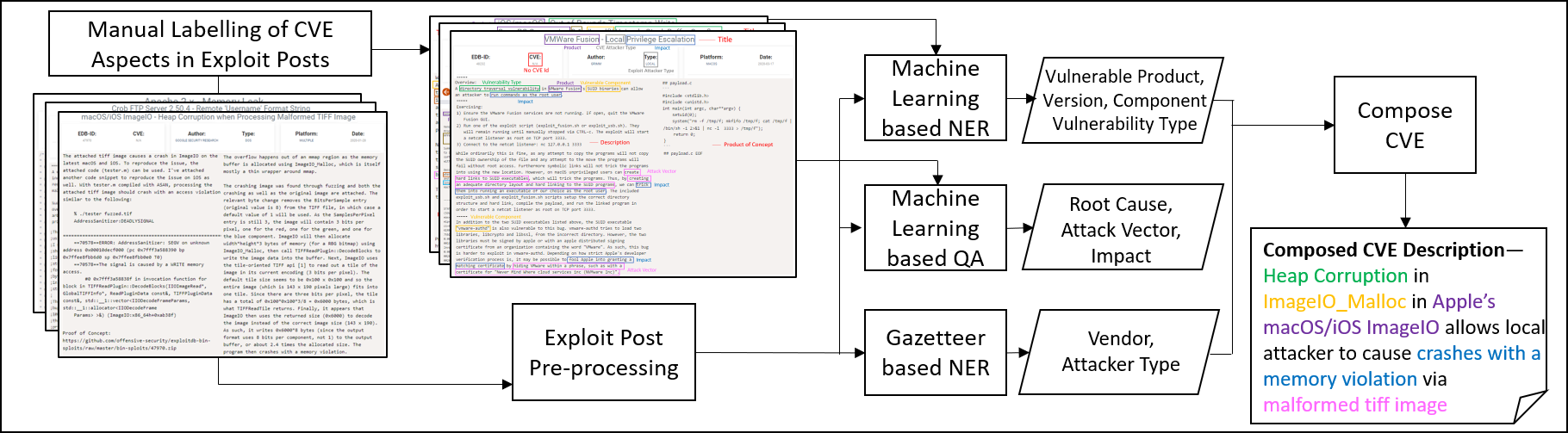Click the 'VMWare Fusion' boxed title text
The width and height of the screenshot is (1568, 433).
[572, 40]
